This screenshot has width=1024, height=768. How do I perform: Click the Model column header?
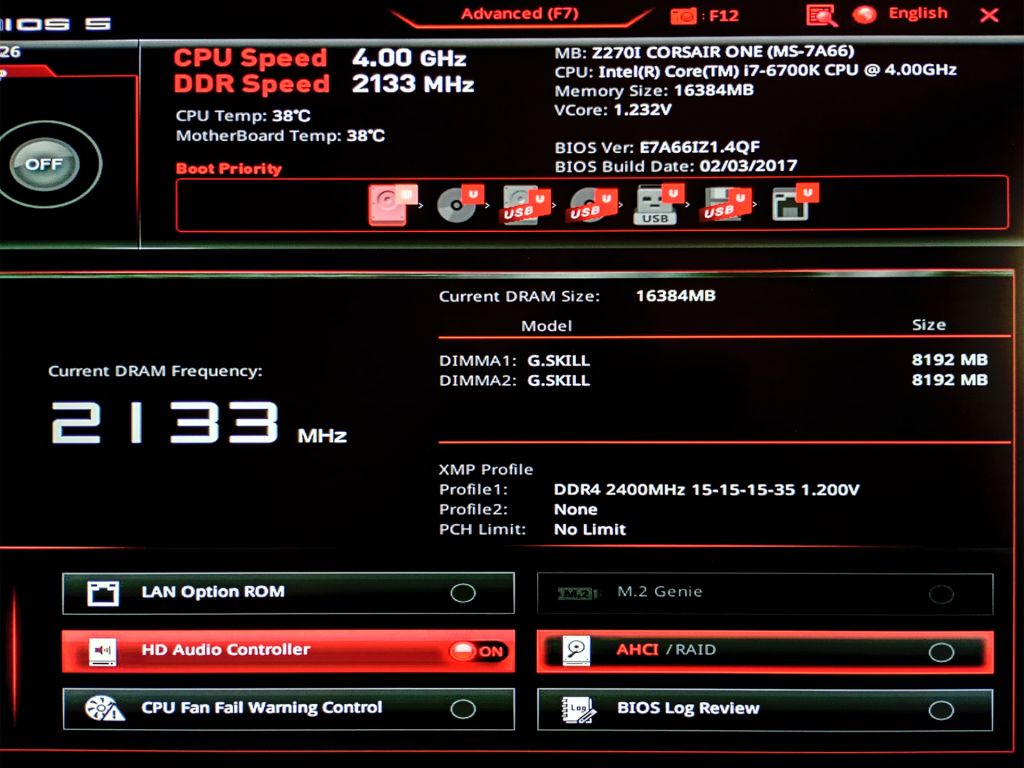tap(547, 326)
